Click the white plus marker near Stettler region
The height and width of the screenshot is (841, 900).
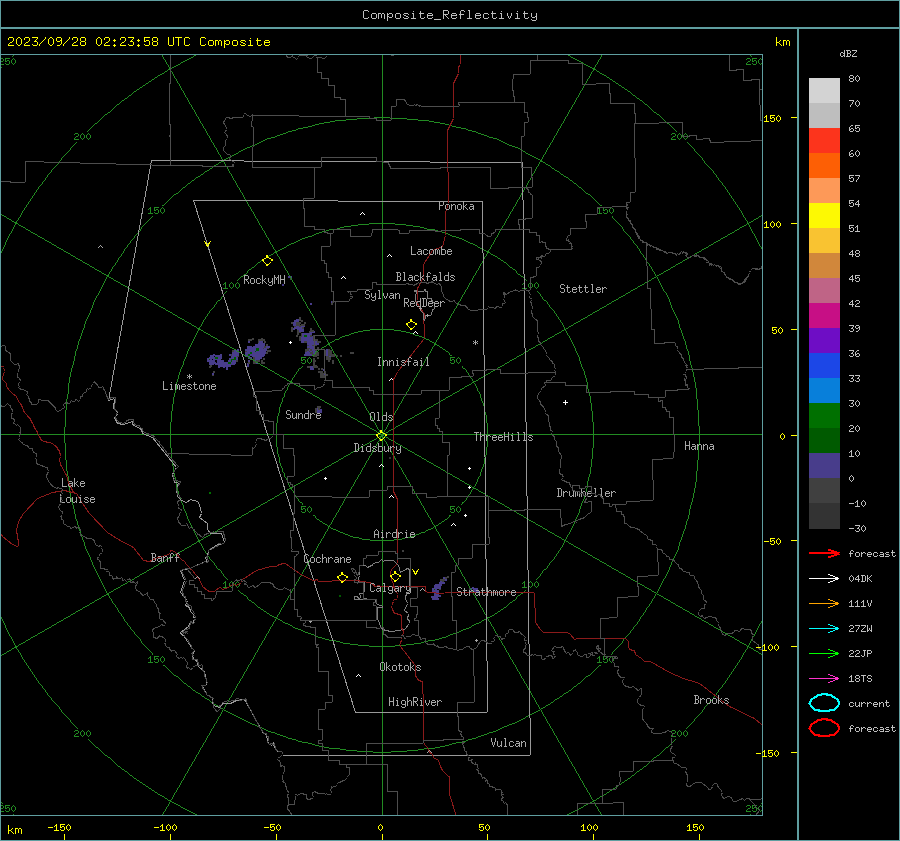[x=565, y=402]
